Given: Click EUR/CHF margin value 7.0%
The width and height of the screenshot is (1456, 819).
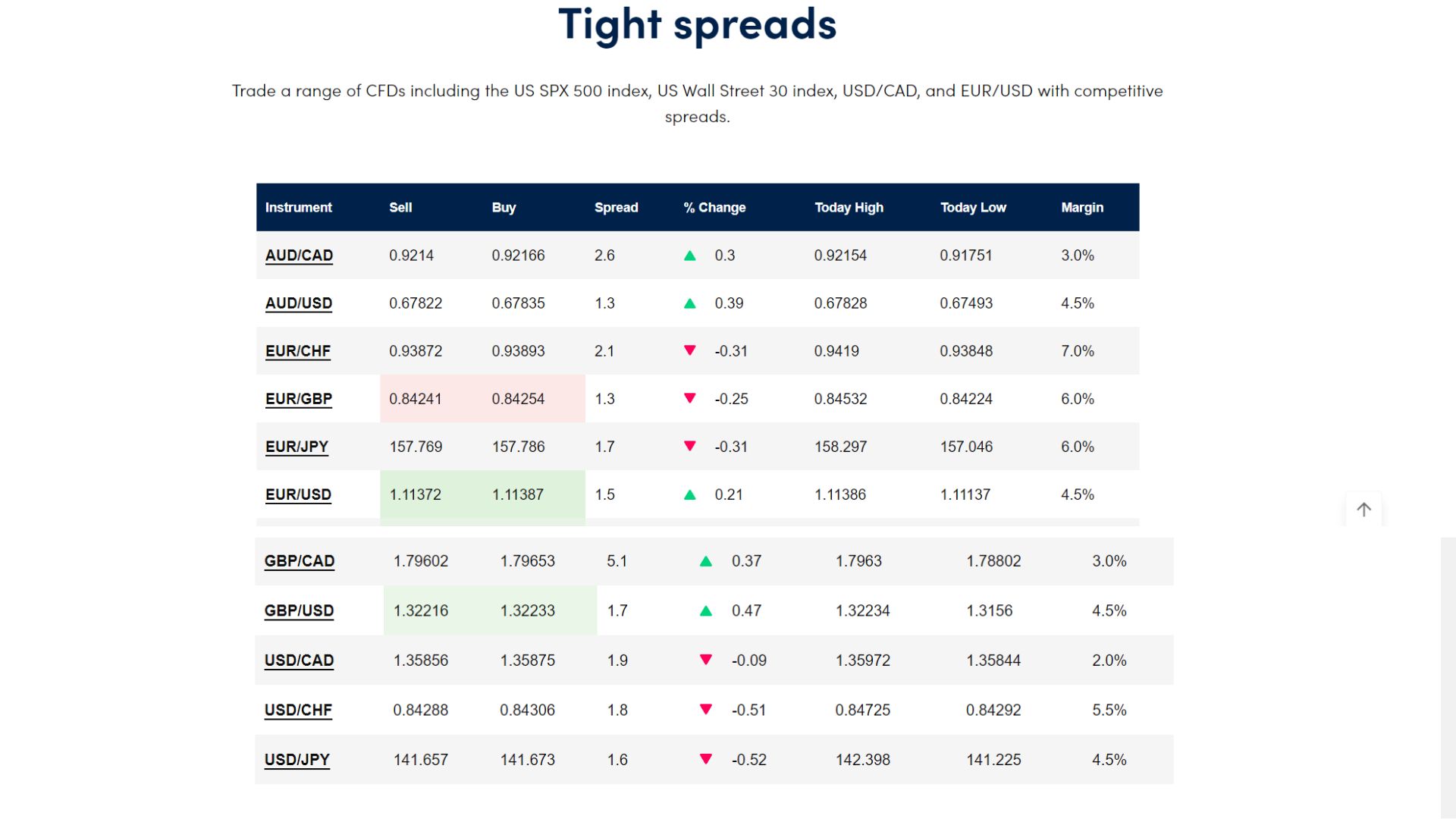Looking at the screenshot, I should click(x=1078, y=351).
